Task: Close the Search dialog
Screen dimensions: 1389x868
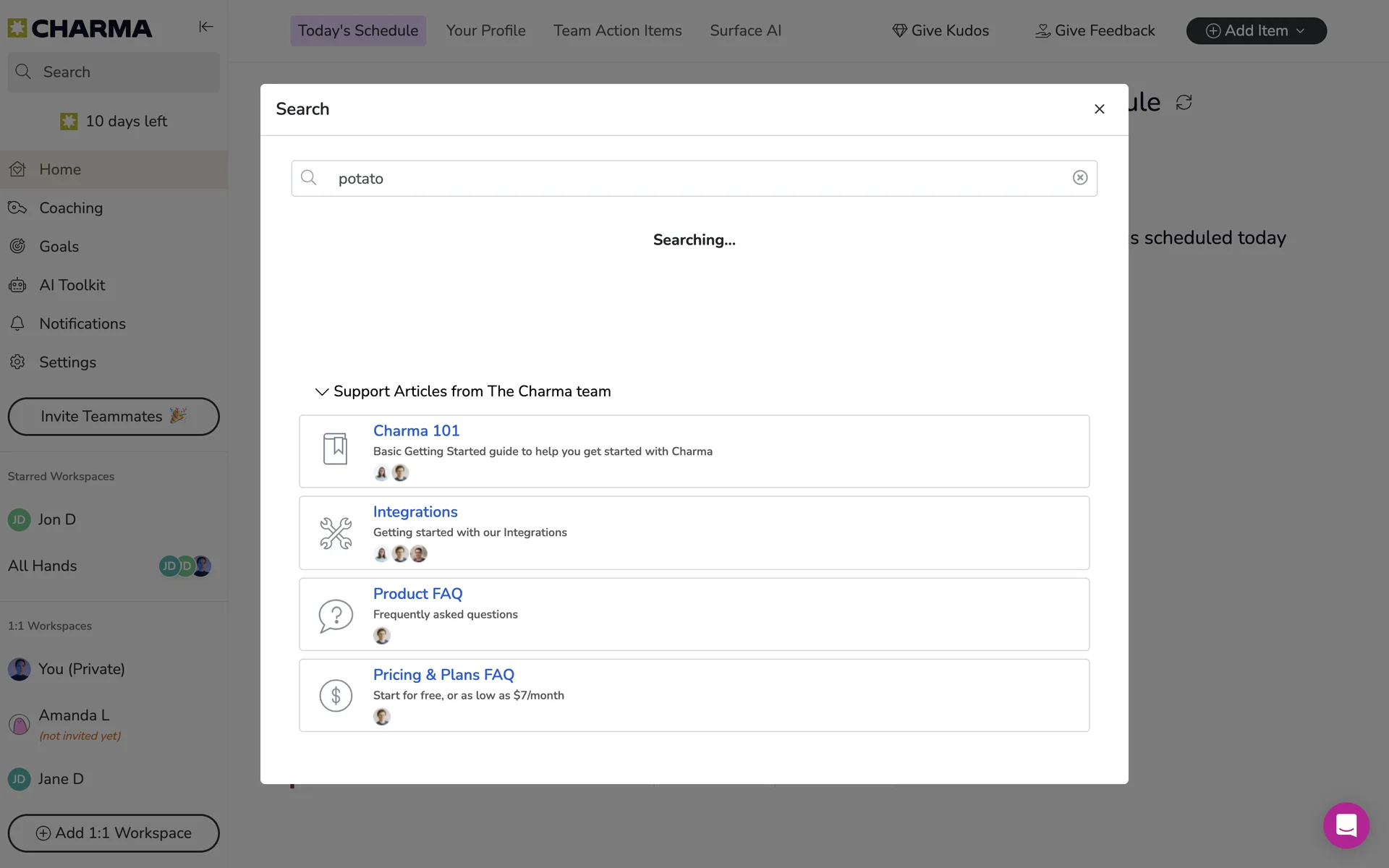Action: point(1099,109)
